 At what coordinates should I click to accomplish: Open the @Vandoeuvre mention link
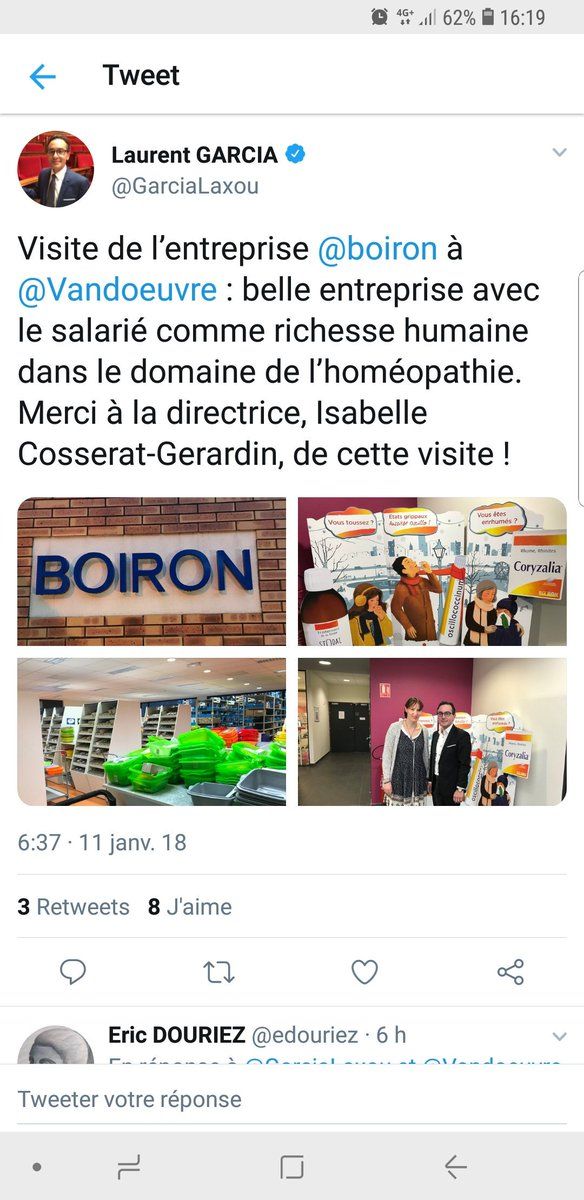click(x=117, y=290)
